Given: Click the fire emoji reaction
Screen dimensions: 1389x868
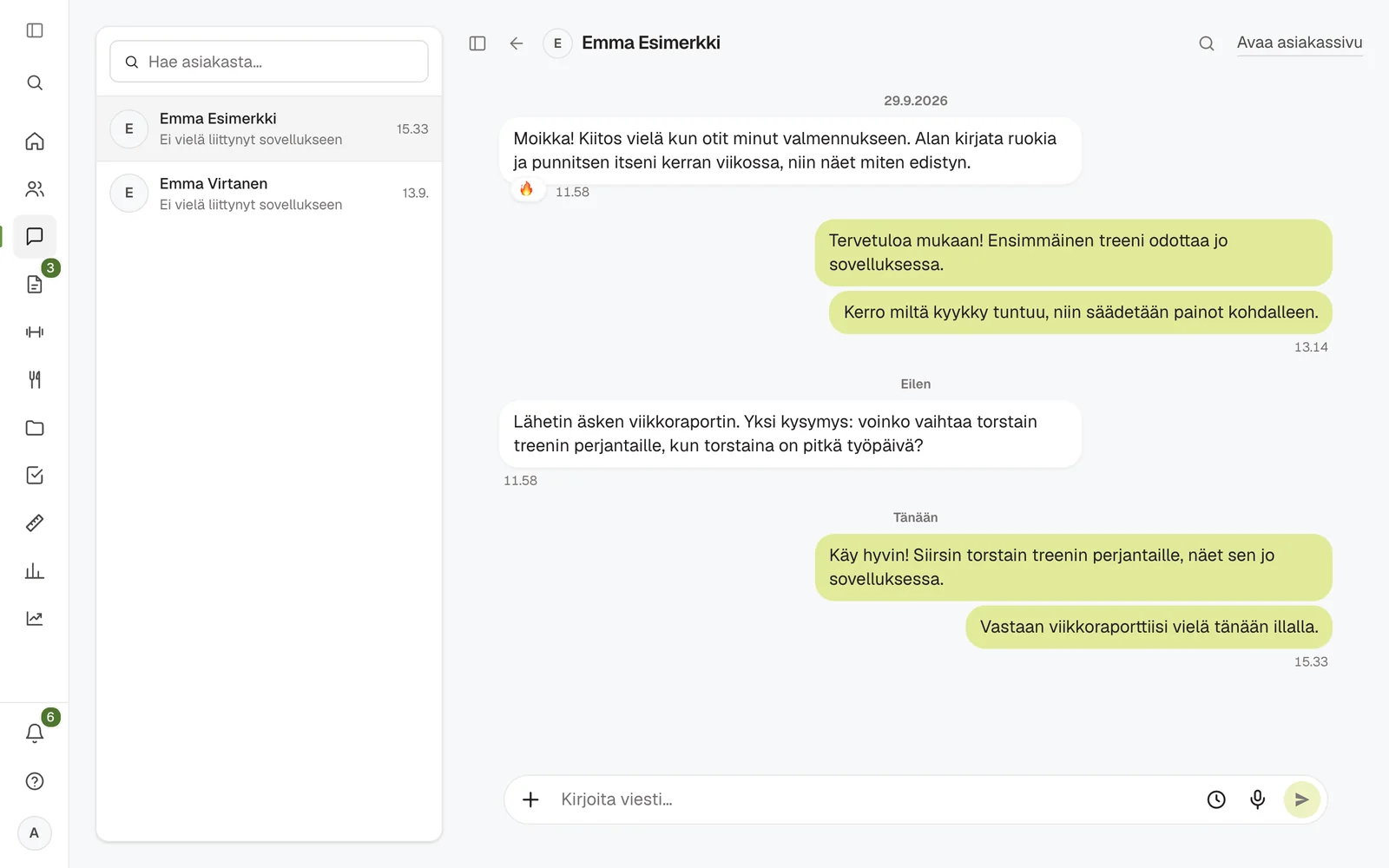Looking at the screenshot, I should coord(527,188).
